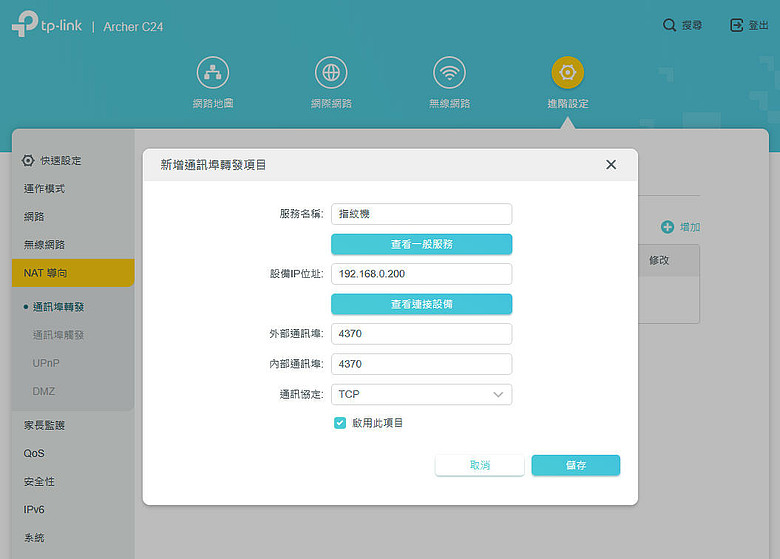Click the 儲存 save button

[x=576, y=466]
